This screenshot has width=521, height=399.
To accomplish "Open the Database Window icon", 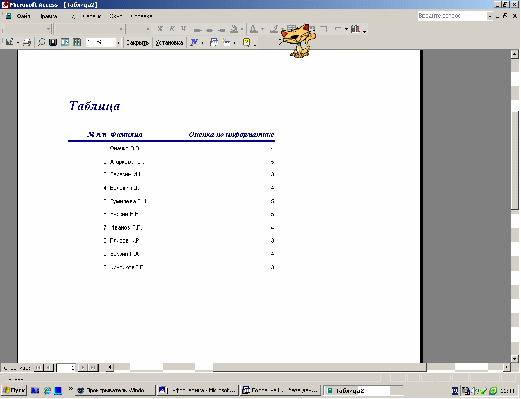I will click(x=214, y=42).
